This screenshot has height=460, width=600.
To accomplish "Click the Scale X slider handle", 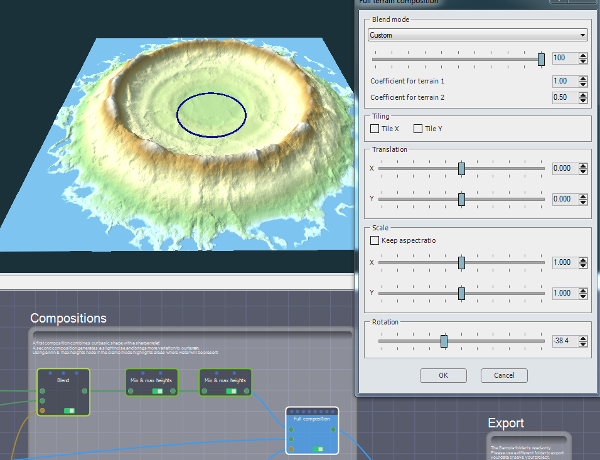I will coord(461,263).
